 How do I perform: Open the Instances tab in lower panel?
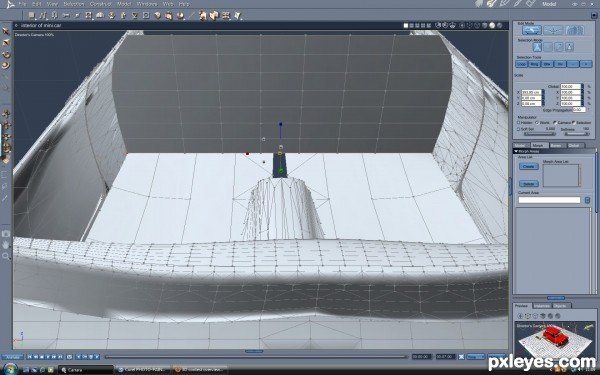tap(541, 305)
